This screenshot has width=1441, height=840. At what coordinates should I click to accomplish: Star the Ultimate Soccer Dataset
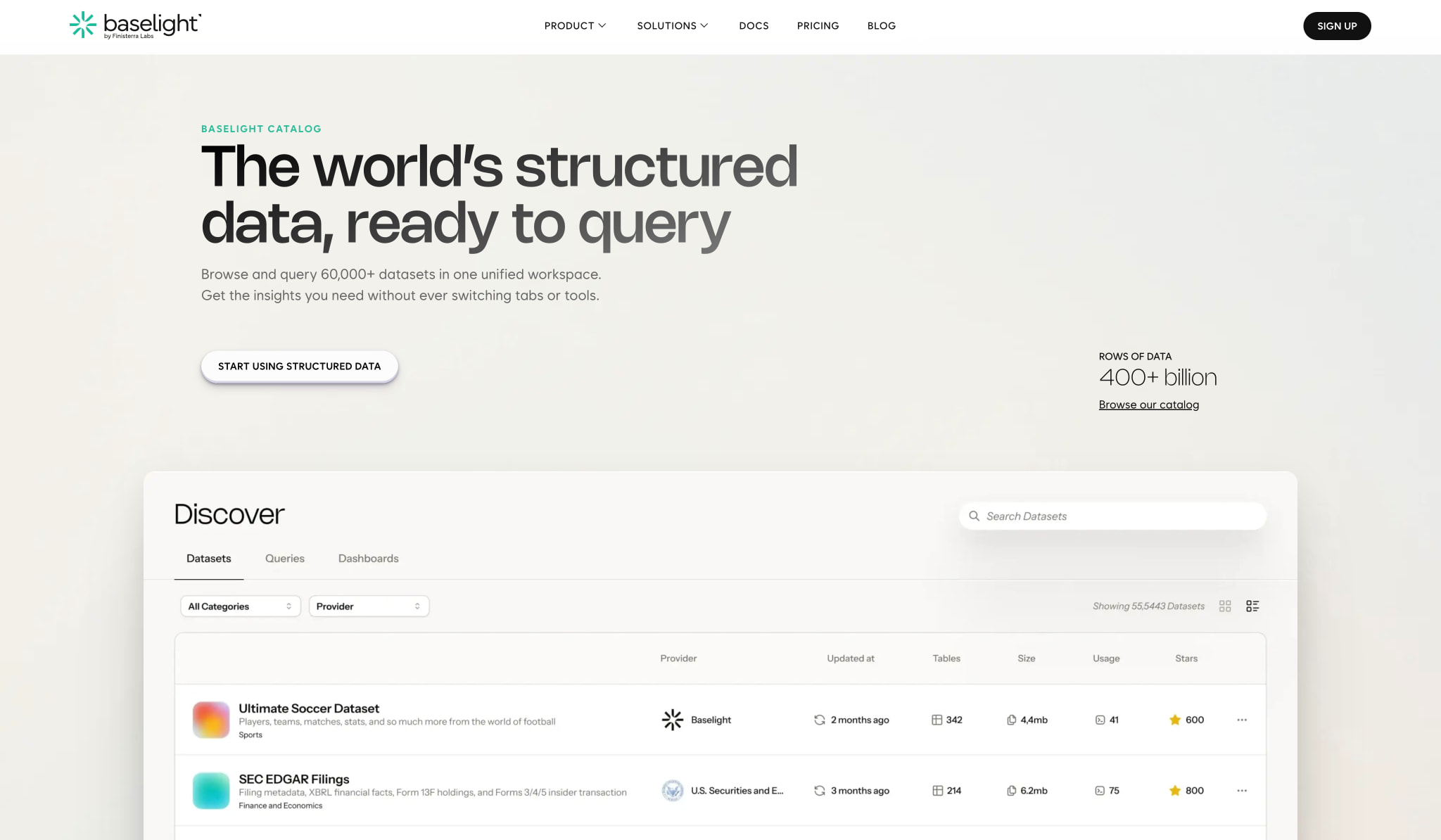pyautogui.click(x=1175, y=720)
